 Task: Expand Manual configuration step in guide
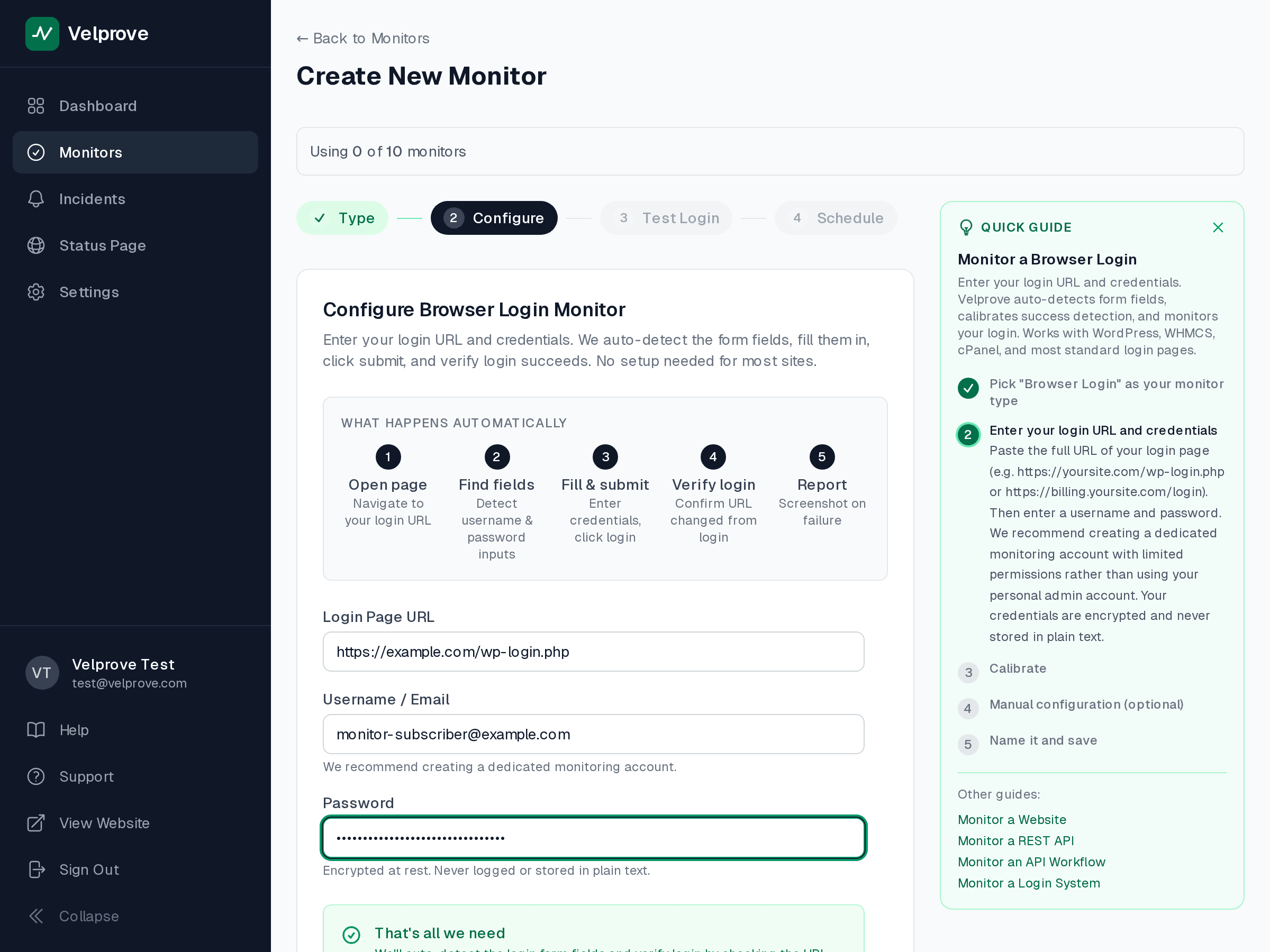click(1086, 704)
